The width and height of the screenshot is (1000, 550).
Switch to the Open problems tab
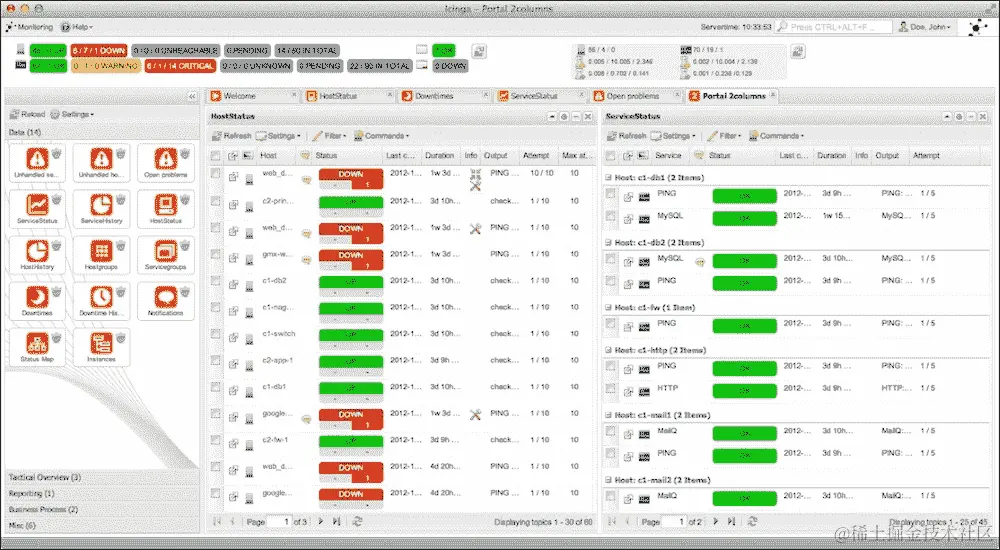pyautogui.click(x=636, y=96)
